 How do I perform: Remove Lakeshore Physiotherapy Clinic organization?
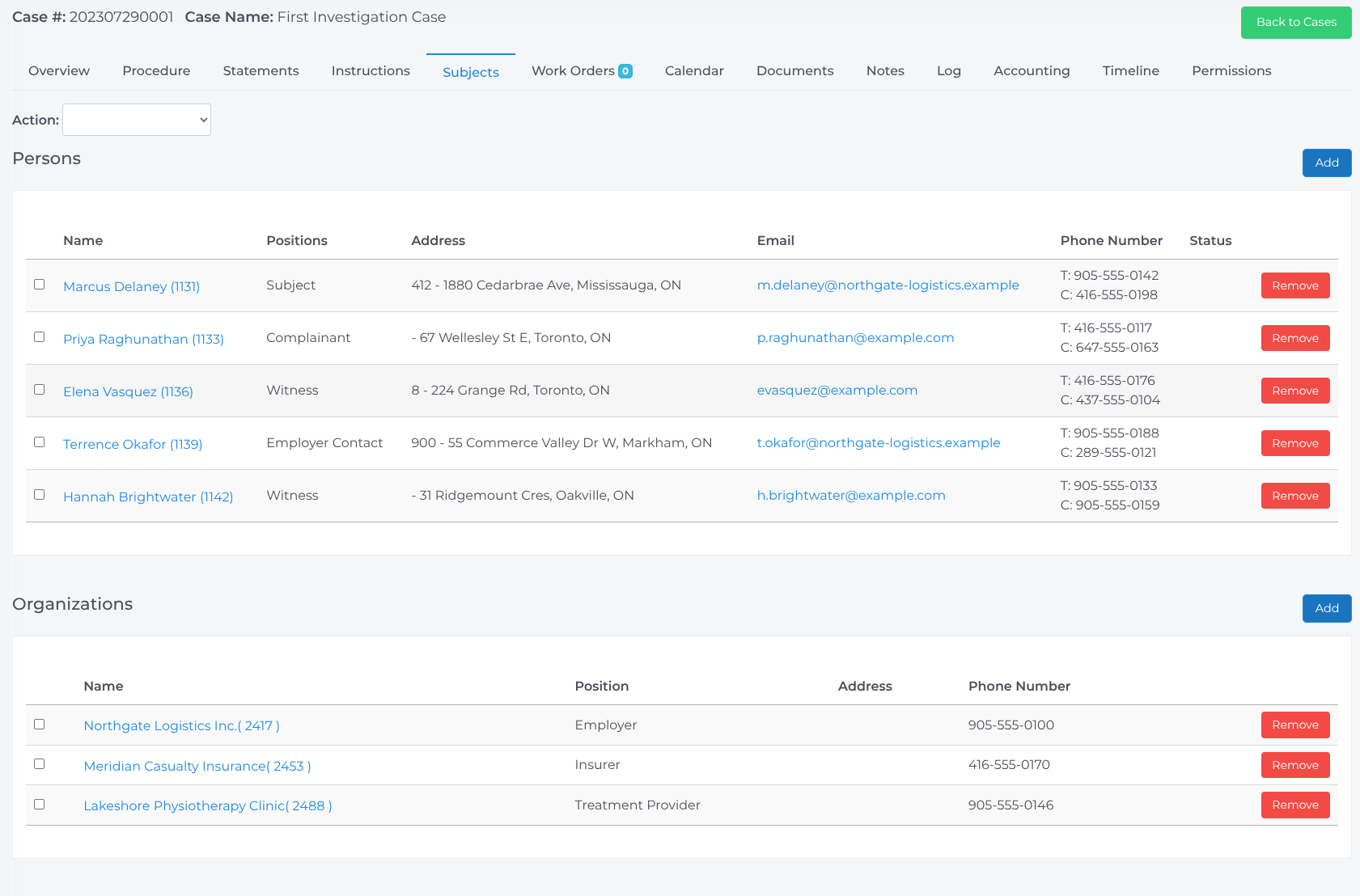click(x=1295, y=805)
